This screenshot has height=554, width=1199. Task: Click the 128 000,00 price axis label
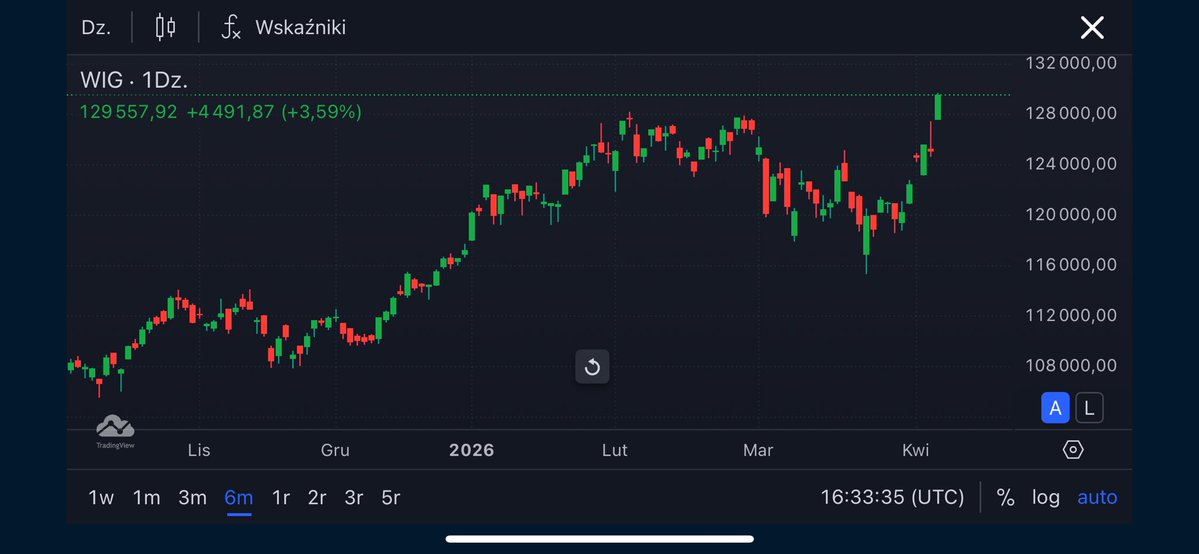(1071, 113)
